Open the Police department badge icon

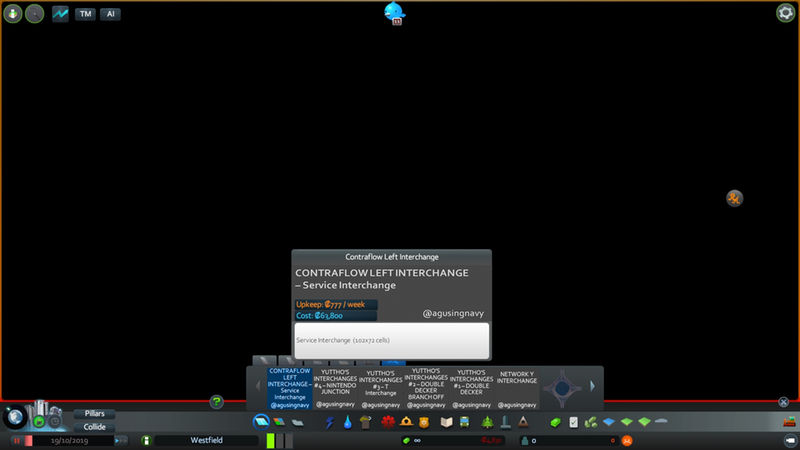425,423
